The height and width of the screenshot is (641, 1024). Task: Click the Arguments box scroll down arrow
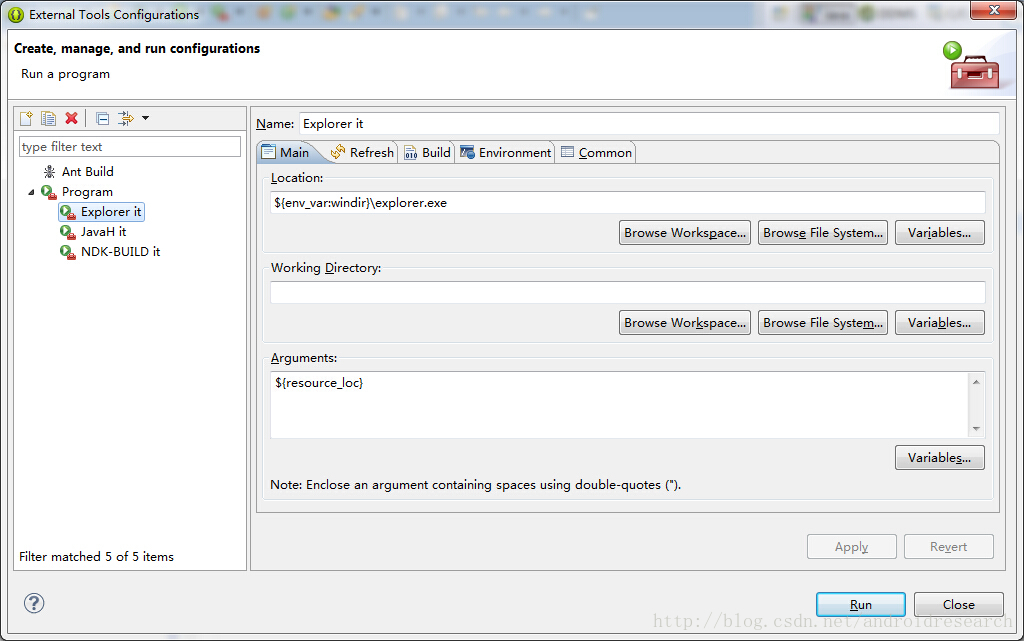point(976,429)
